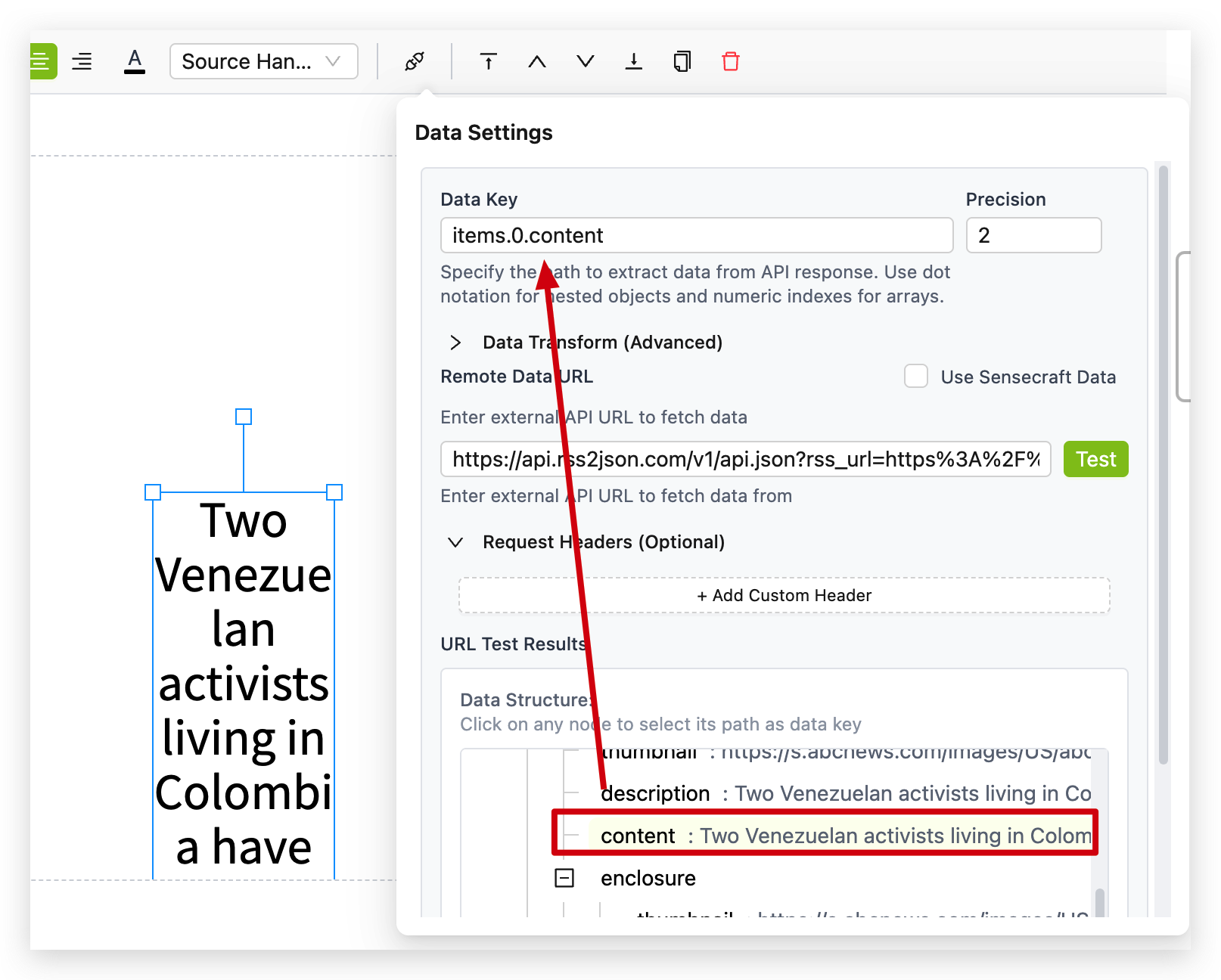Select the description node in tree

pos(655,793)
